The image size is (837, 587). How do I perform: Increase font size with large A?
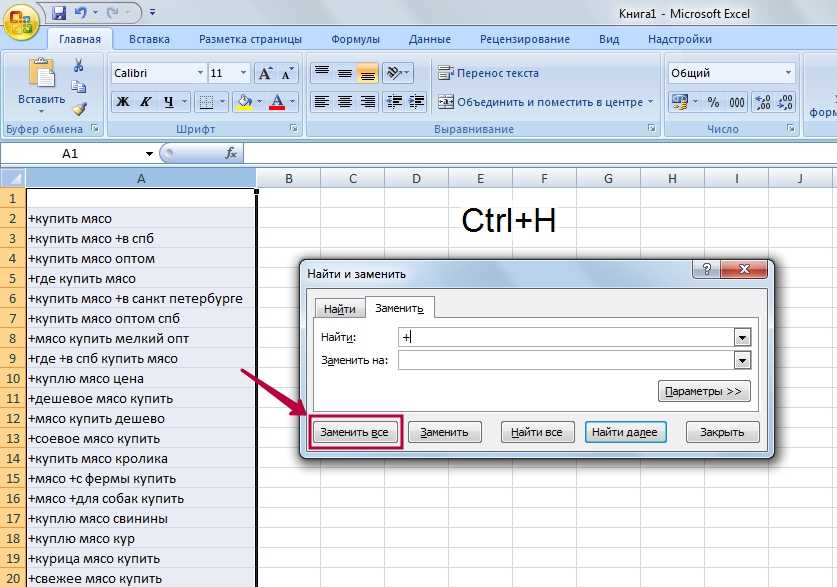[265, 73]
